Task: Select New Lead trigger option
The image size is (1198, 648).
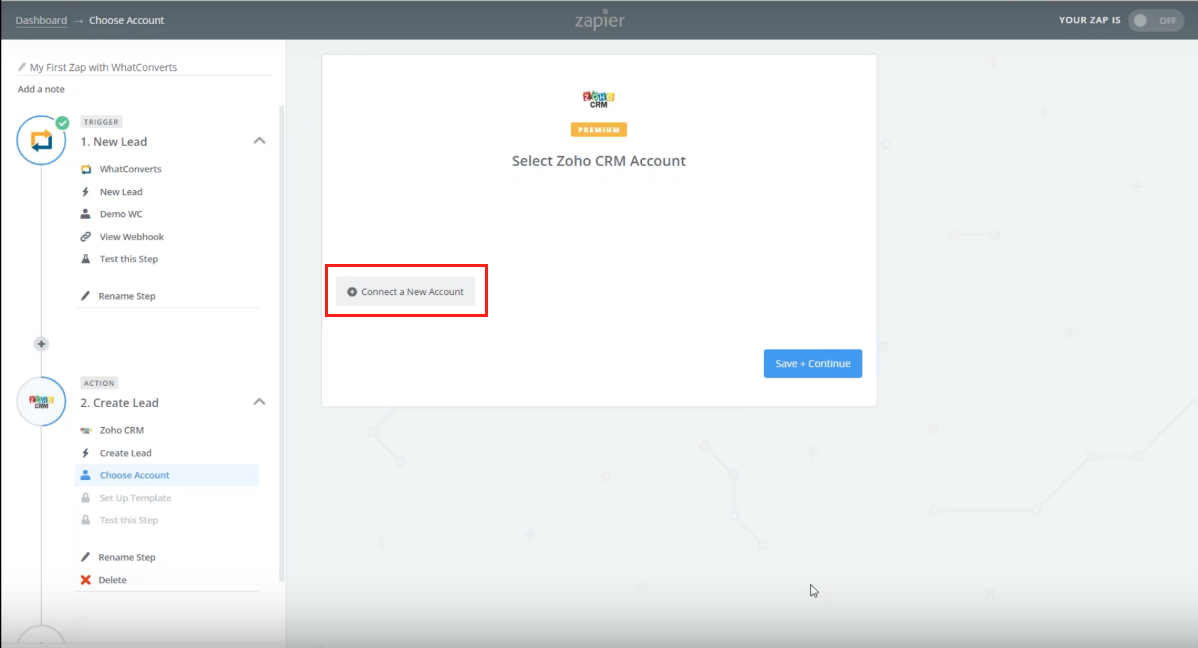Action: click(x=121, y=192)
